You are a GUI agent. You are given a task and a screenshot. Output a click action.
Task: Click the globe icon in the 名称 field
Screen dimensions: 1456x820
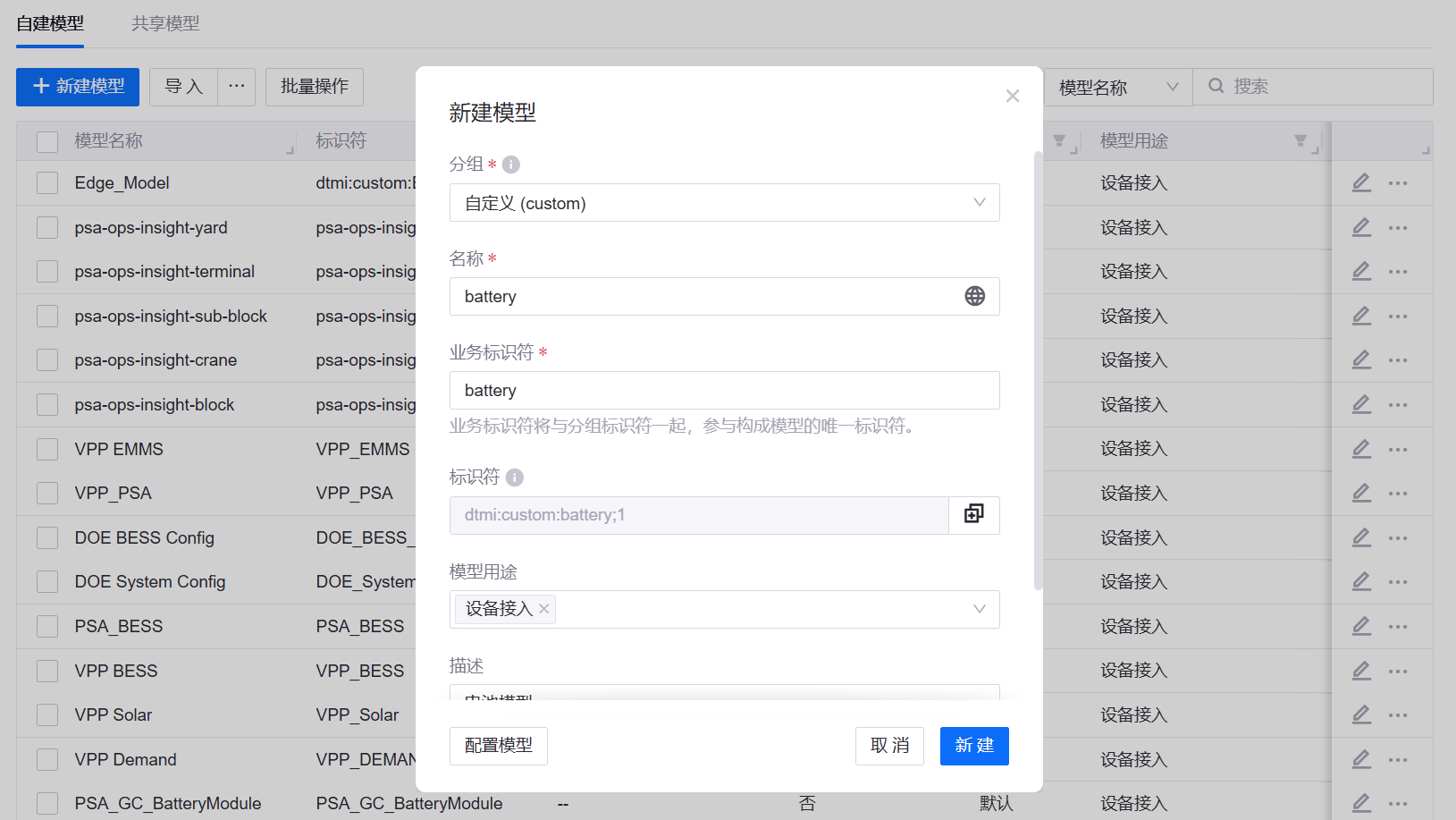pyautogui.click(x=974, y=296)
